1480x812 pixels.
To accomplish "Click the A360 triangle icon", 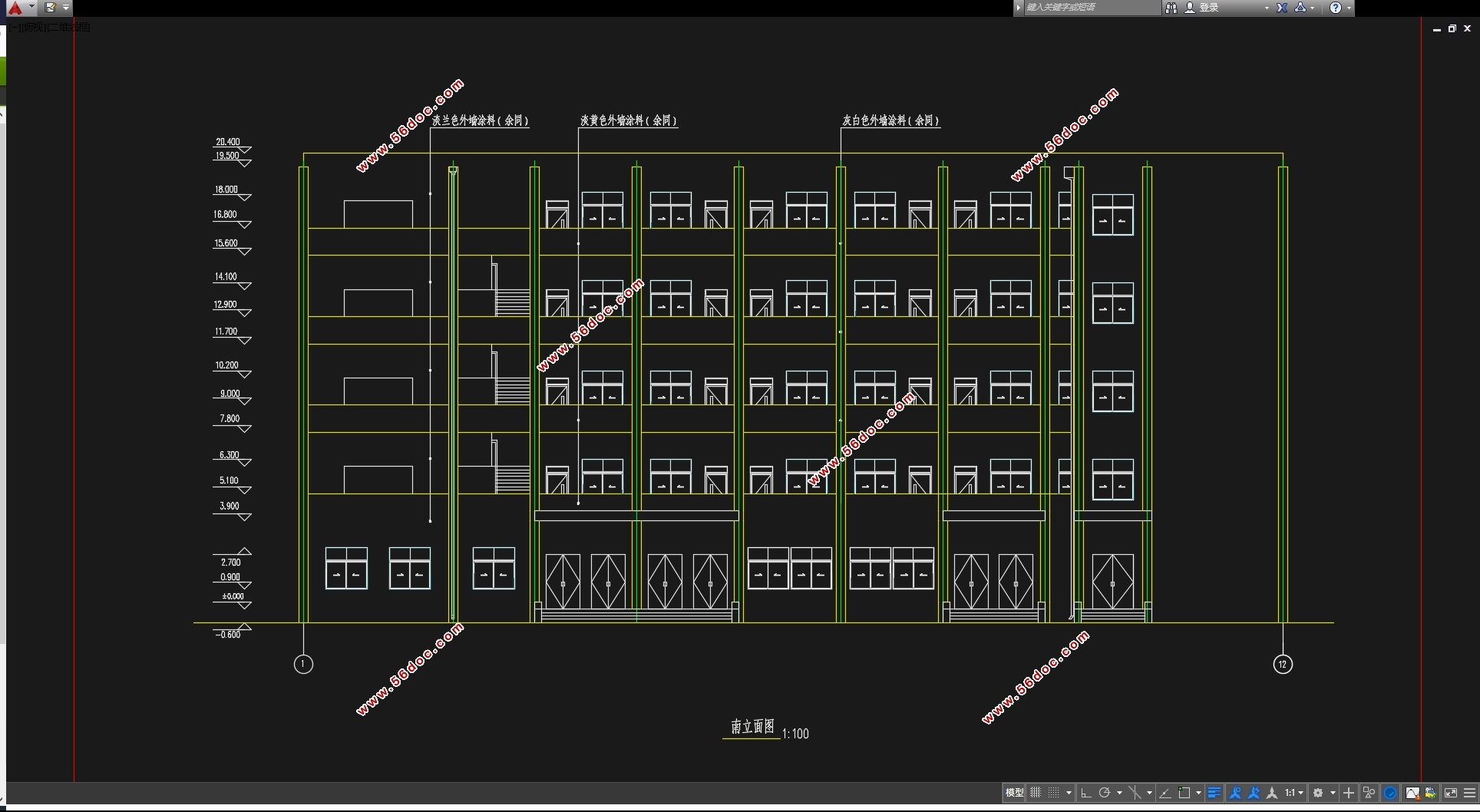I will coord(1301,8).
